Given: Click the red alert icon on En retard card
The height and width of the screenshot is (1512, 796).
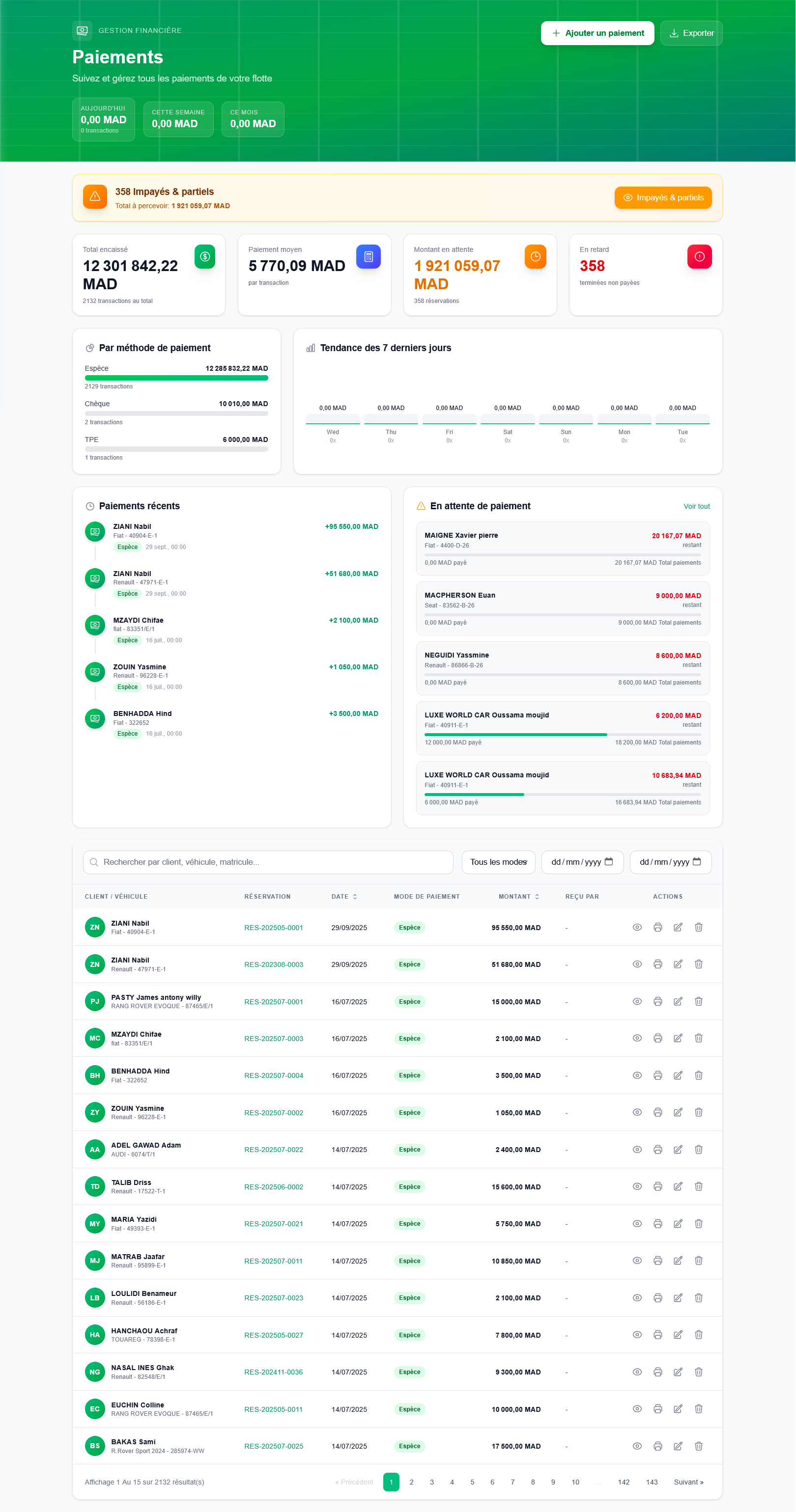Looking at the screenshot, I should (699, 256).
